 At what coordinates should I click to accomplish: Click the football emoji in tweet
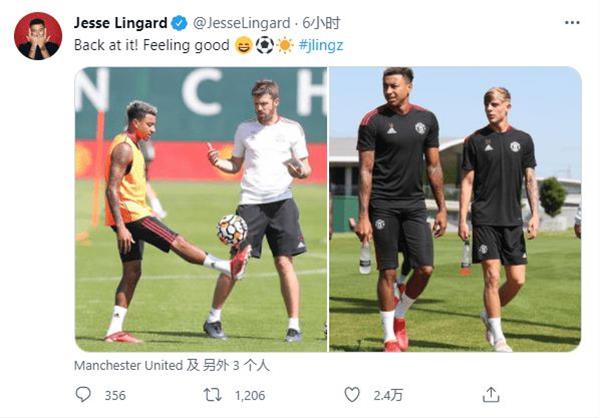tap(265, 45)
